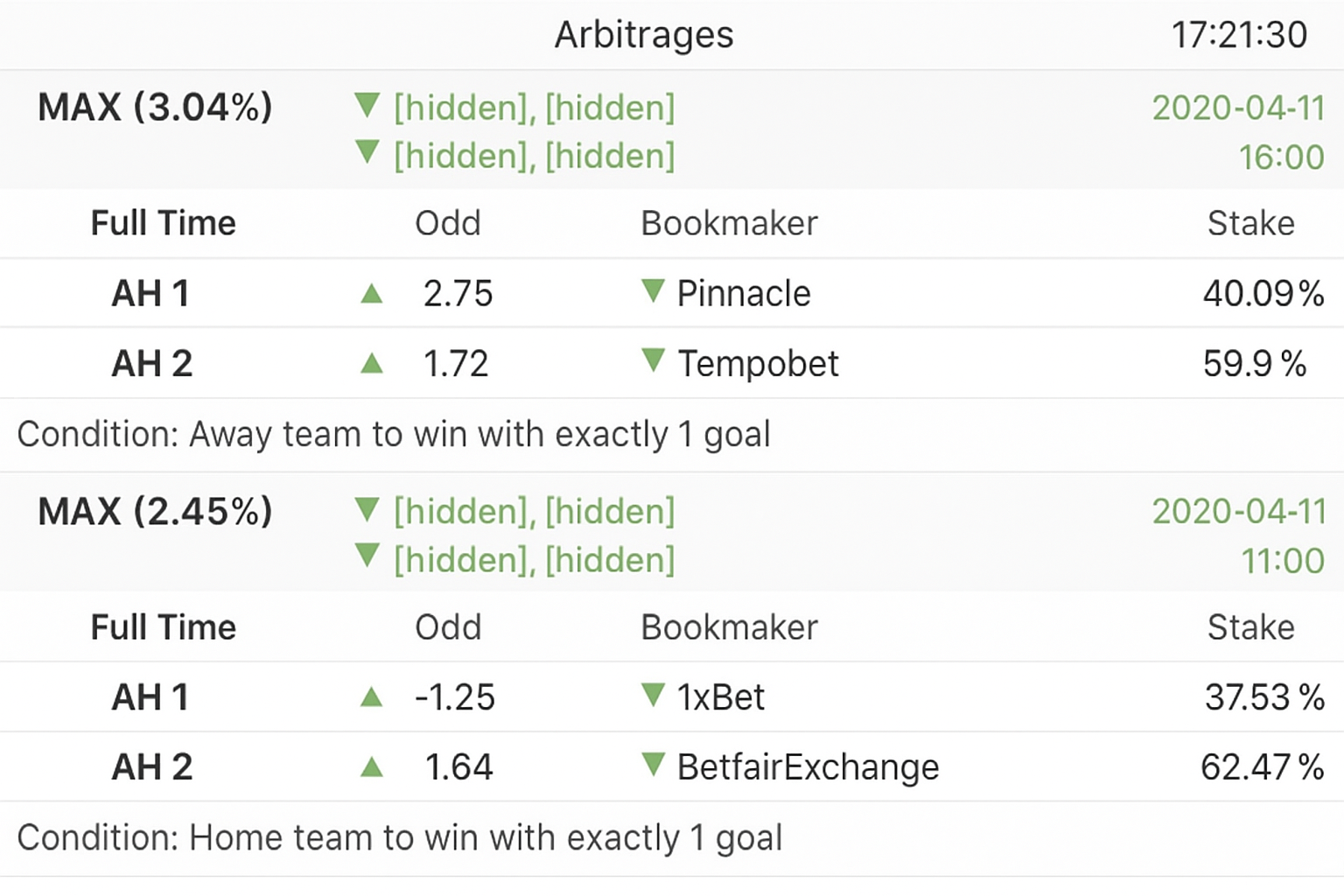The width and height of the screenshot is (1344, 896).
Task: Expand the Pinnacle bookmaker dropdown triangle
Action: (x=653, y=291)
